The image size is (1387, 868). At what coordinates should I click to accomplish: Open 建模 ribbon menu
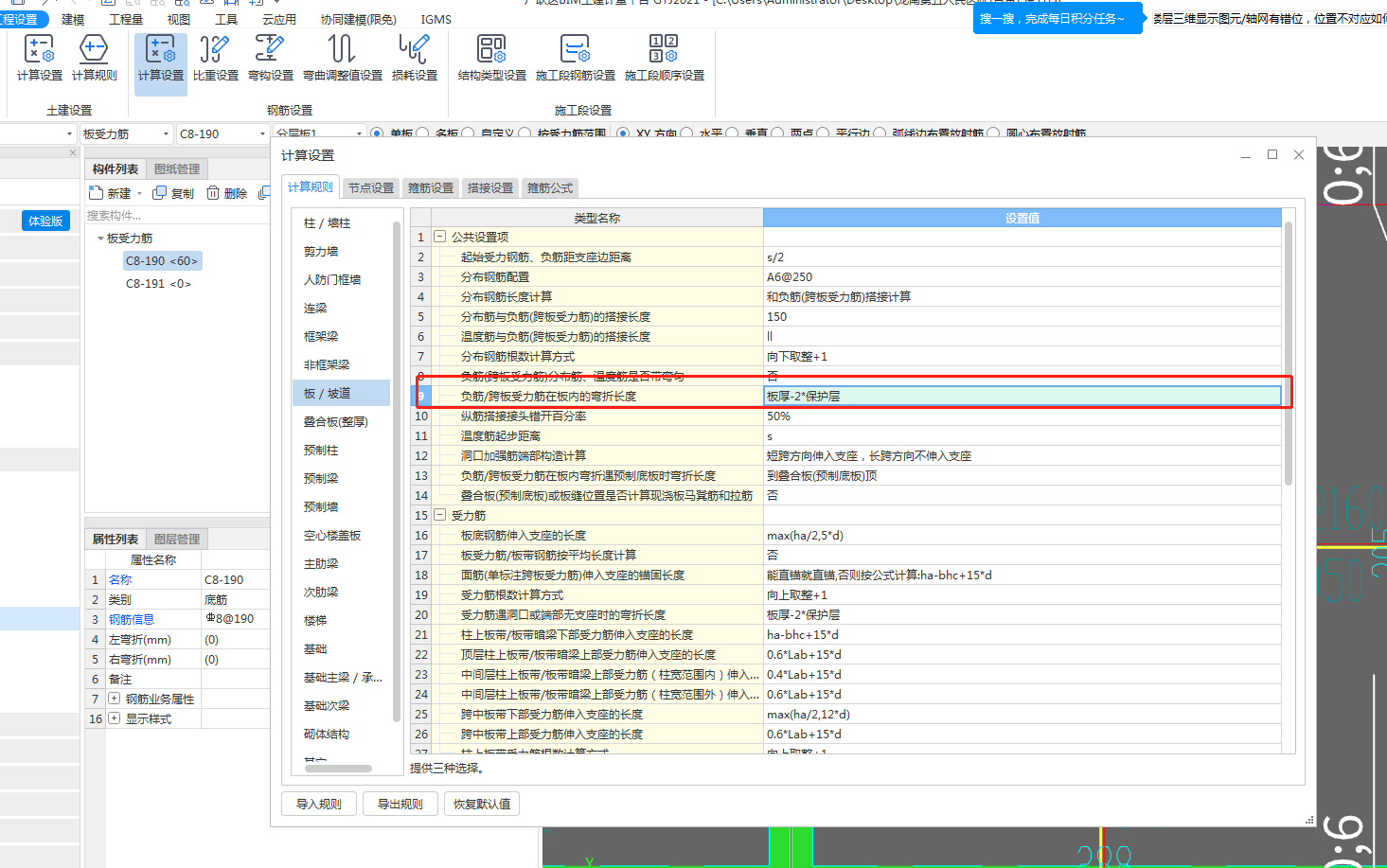[73, 19]
